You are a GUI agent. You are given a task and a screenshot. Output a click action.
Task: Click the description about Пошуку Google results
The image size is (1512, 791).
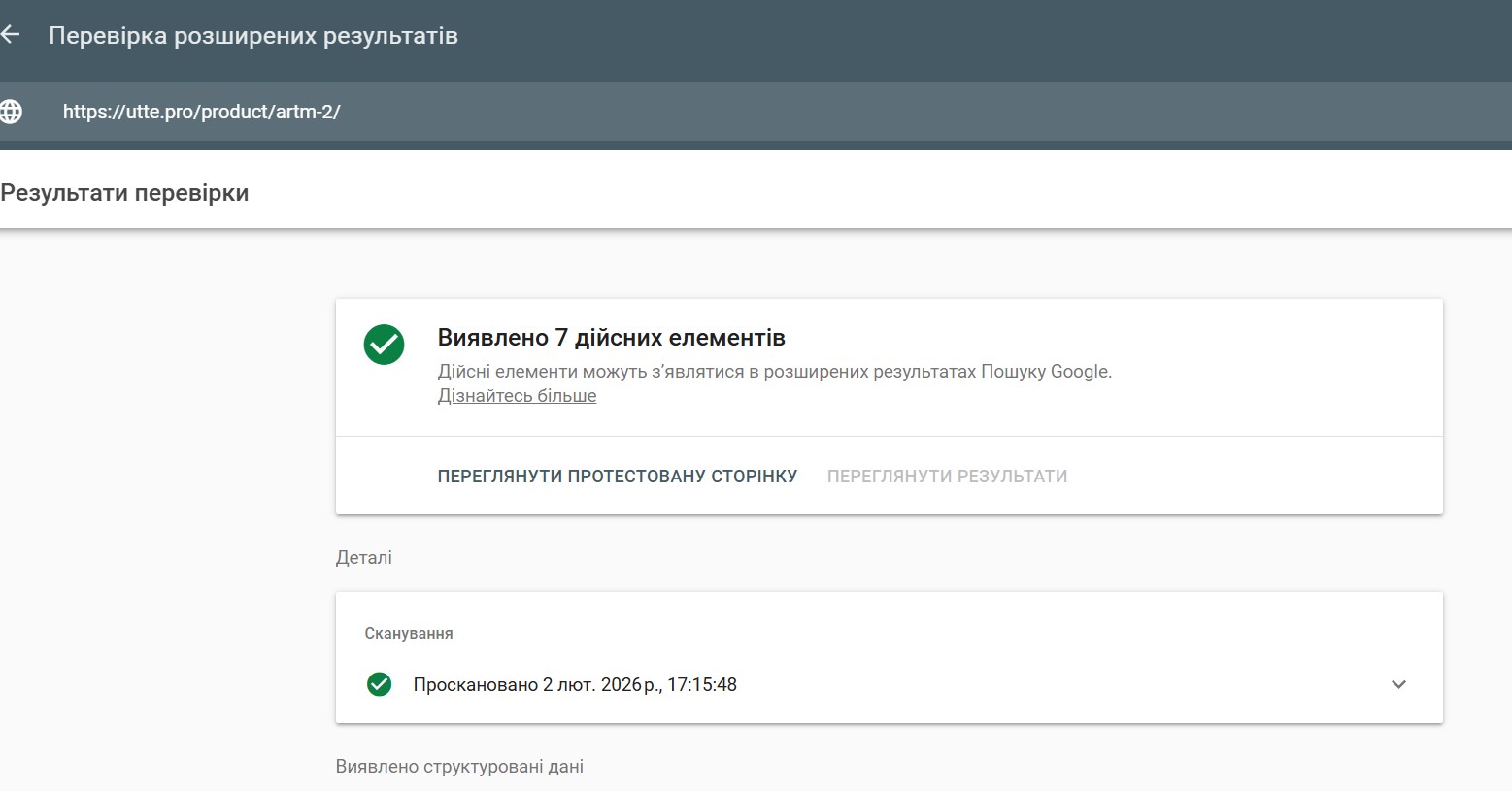click(774, 372)
